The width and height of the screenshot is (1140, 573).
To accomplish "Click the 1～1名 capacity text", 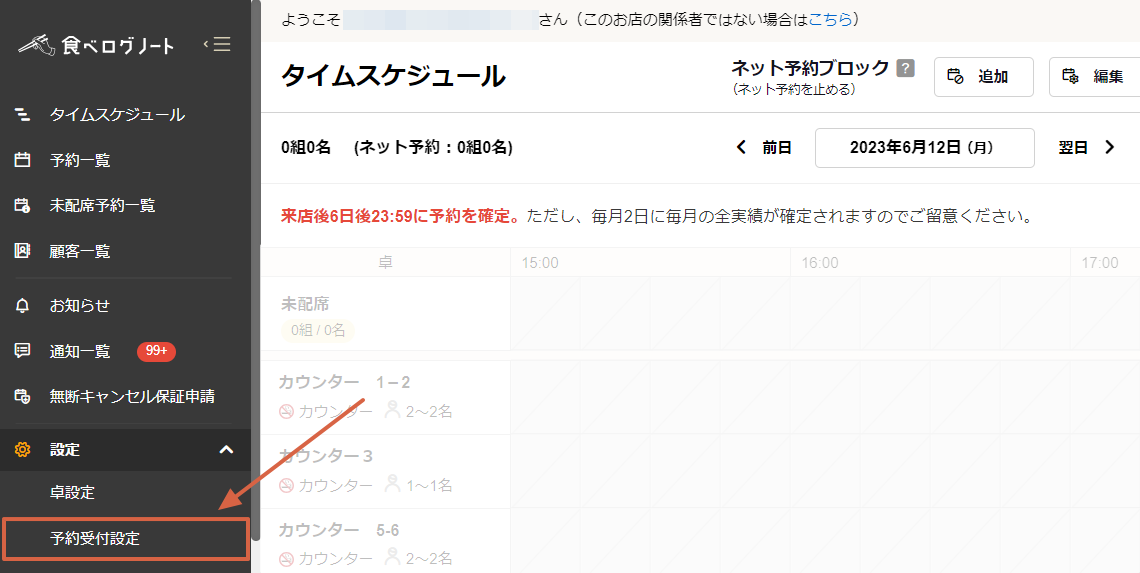I will coord(429,485).
